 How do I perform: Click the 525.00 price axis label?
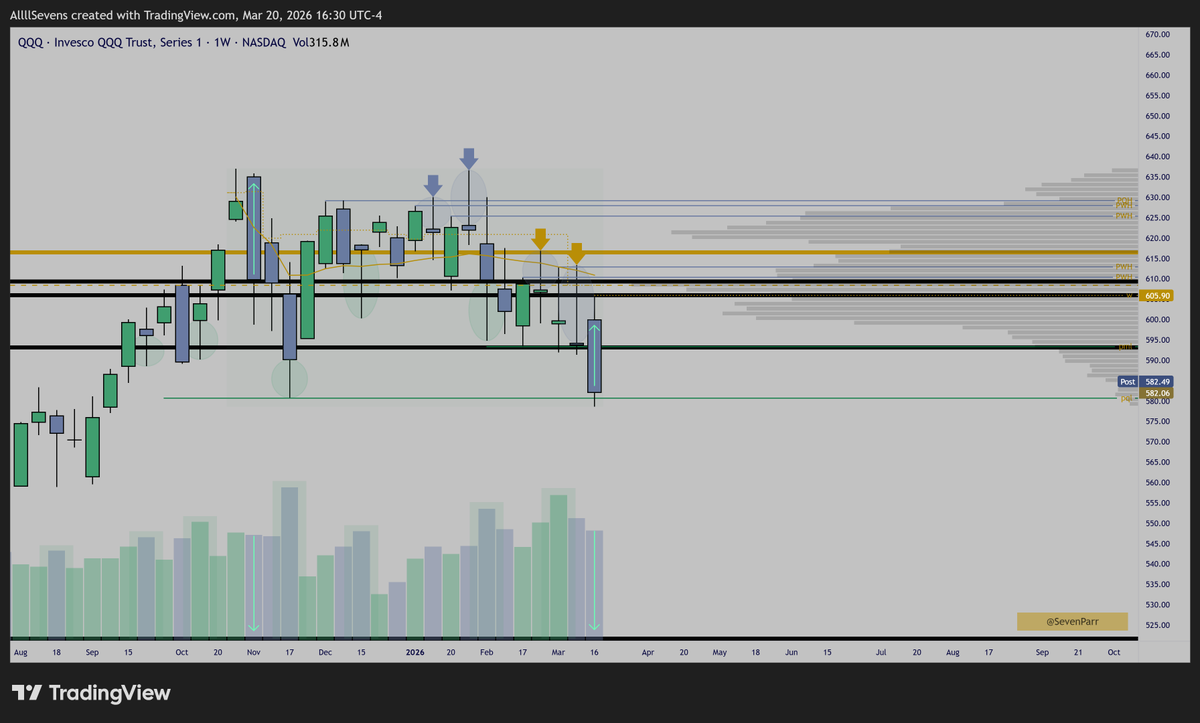point(1158,626)
